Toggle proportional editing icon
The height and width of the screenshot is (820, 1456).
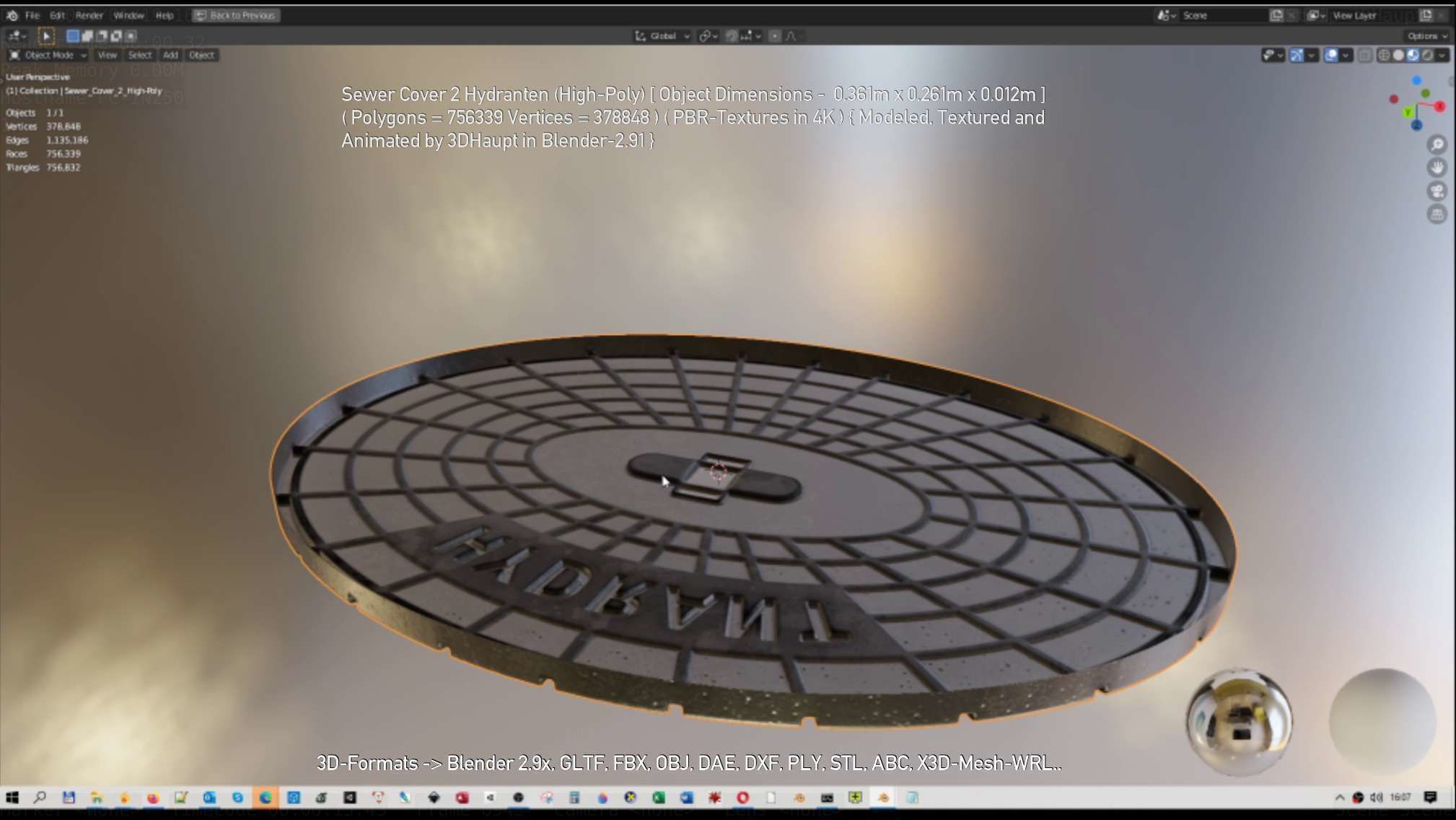click(775, 36)
